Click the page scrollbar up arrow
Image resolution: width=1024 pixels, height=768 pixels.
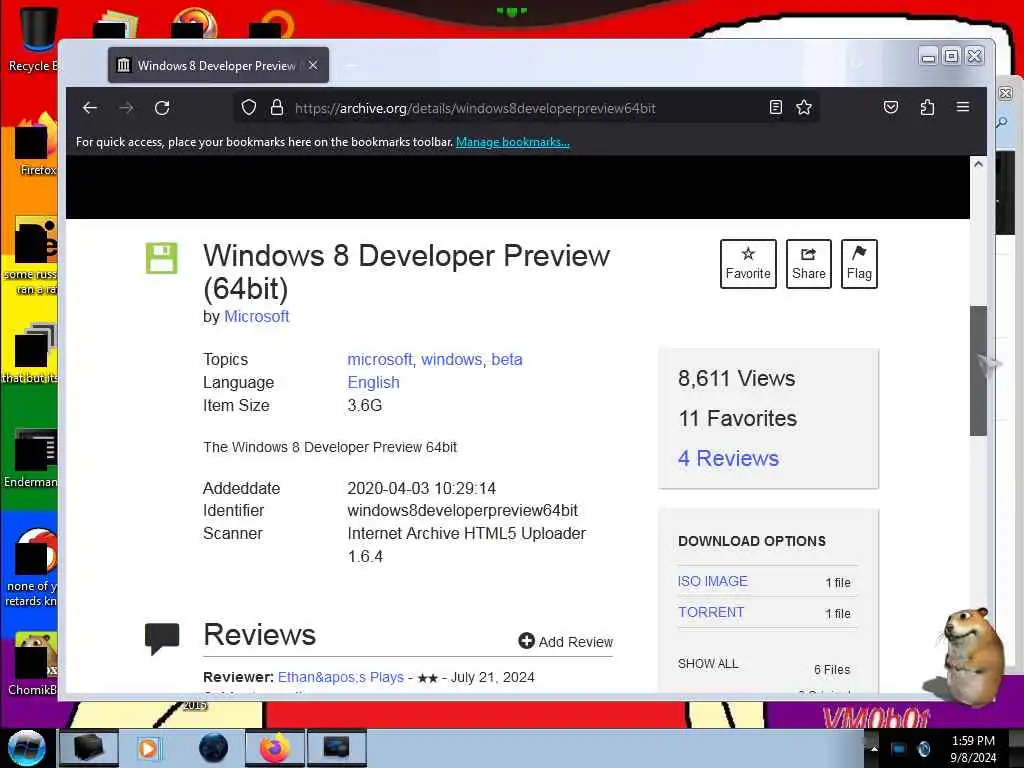click(x=978, y=164)
